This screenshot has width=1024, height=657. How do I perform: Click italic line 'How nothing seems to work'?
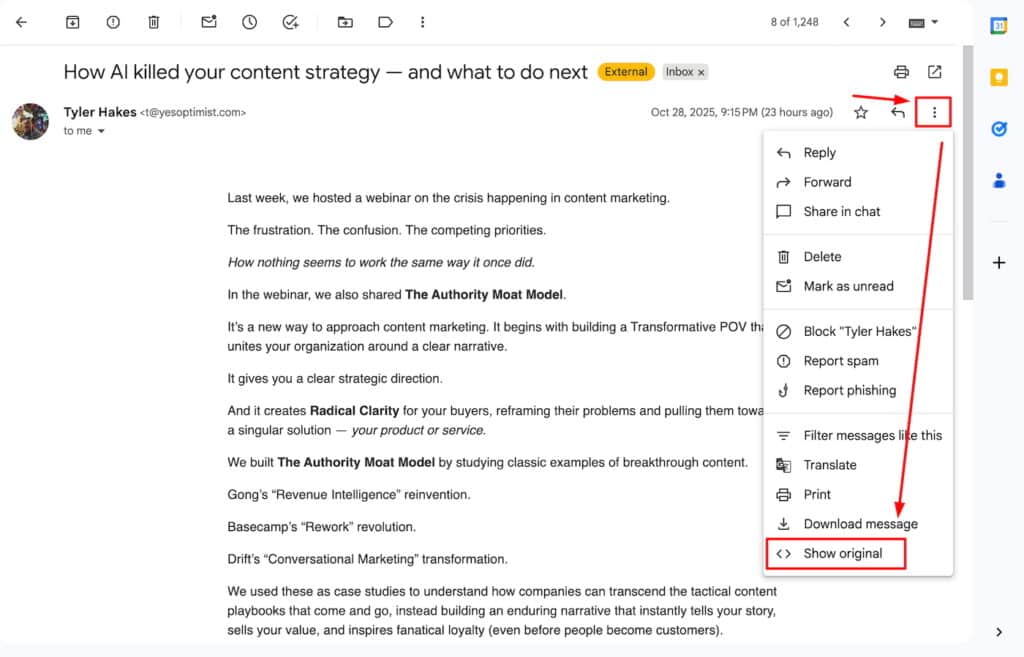[381, 263]
